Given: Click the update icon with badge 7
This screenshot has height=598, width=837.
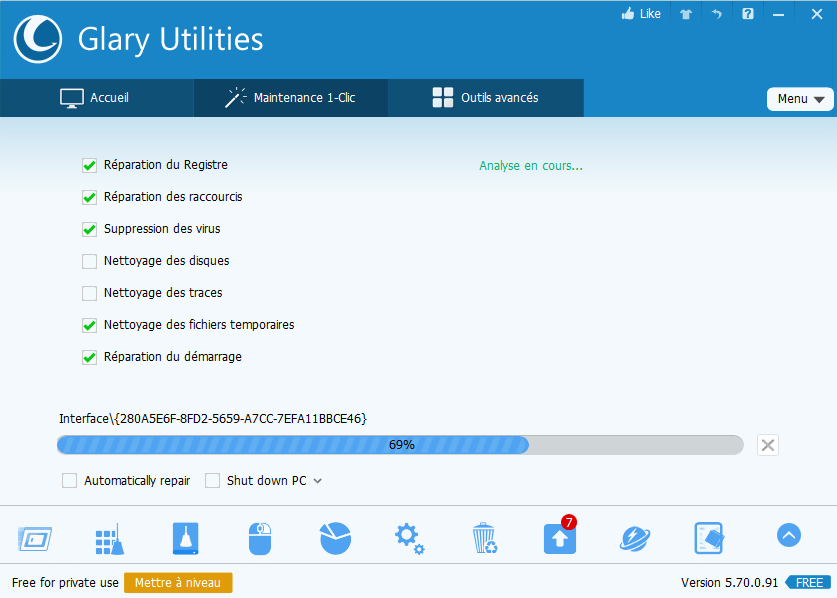Looking at the screenshot, I should pos(559,538).
